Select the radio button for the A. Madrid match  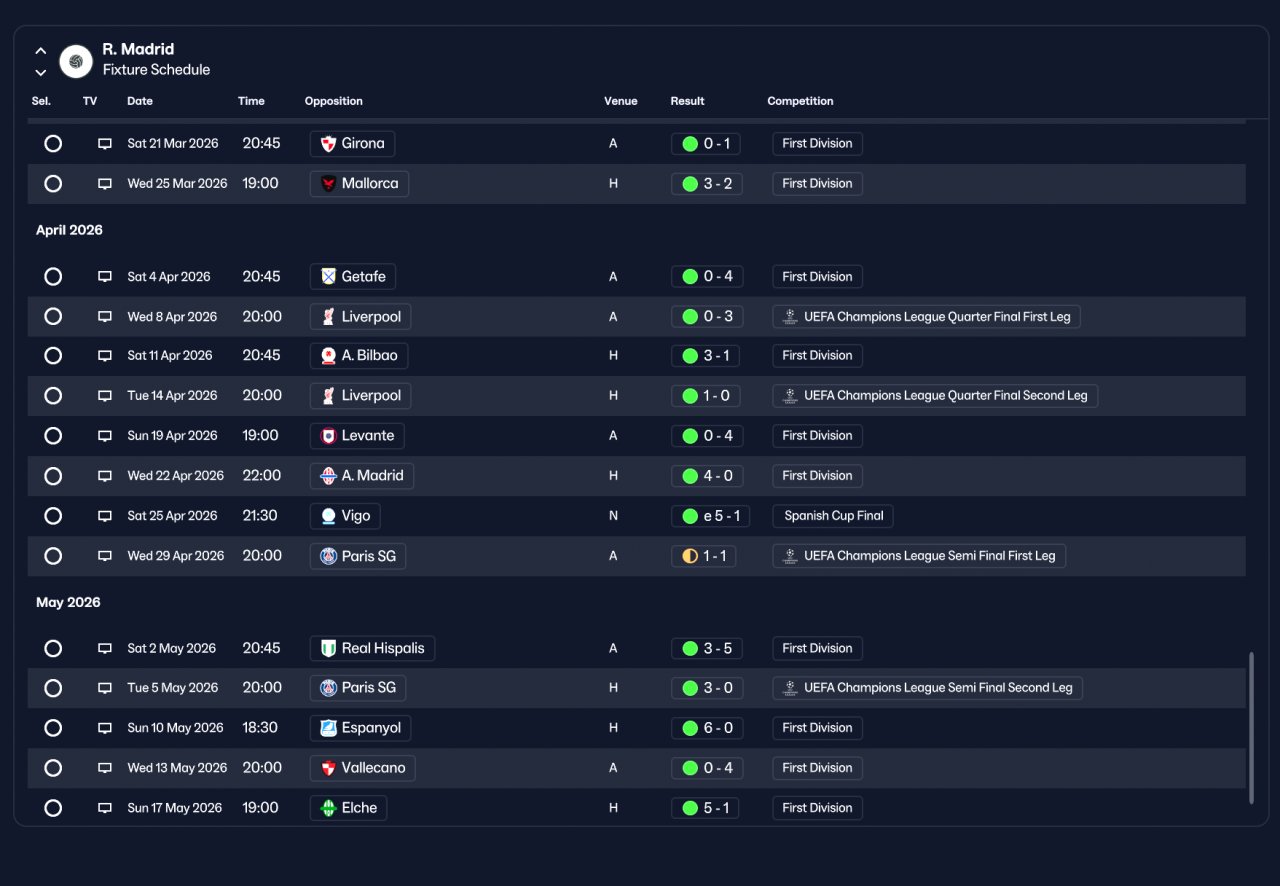tap(53, 476)
